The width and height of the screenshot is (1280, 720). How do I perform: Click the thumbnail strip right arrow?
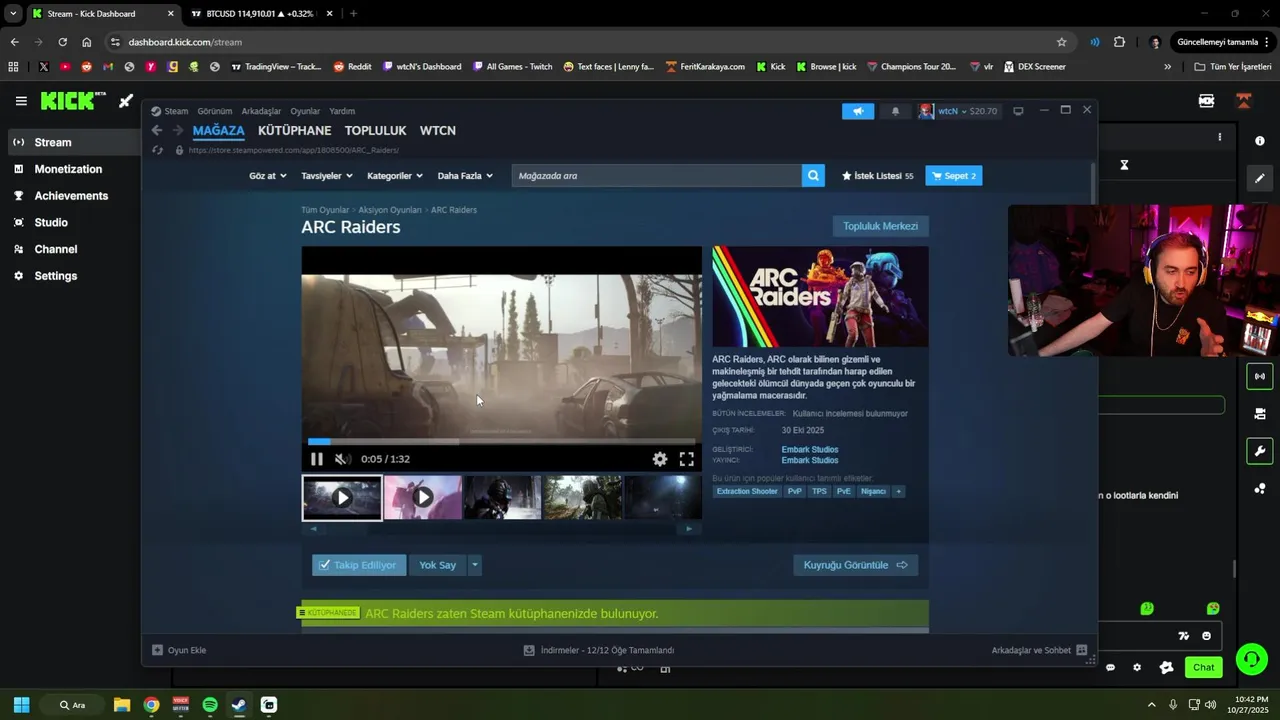point(688,528)
